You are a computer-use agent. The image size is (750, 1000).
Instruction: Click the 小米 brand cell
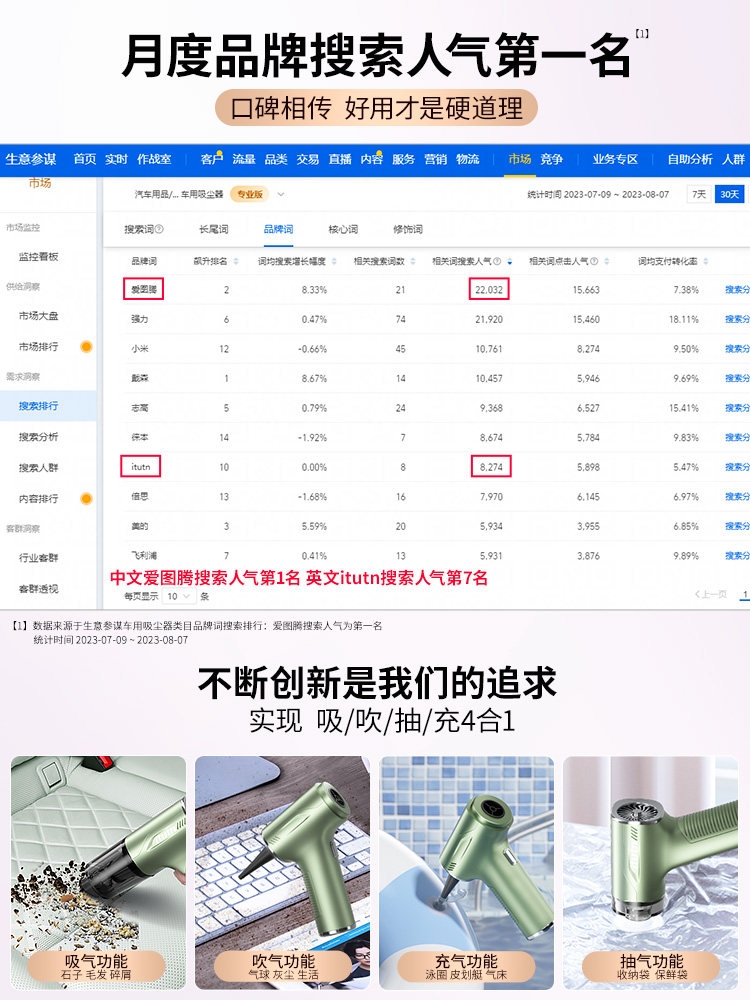tap(140, 349)
